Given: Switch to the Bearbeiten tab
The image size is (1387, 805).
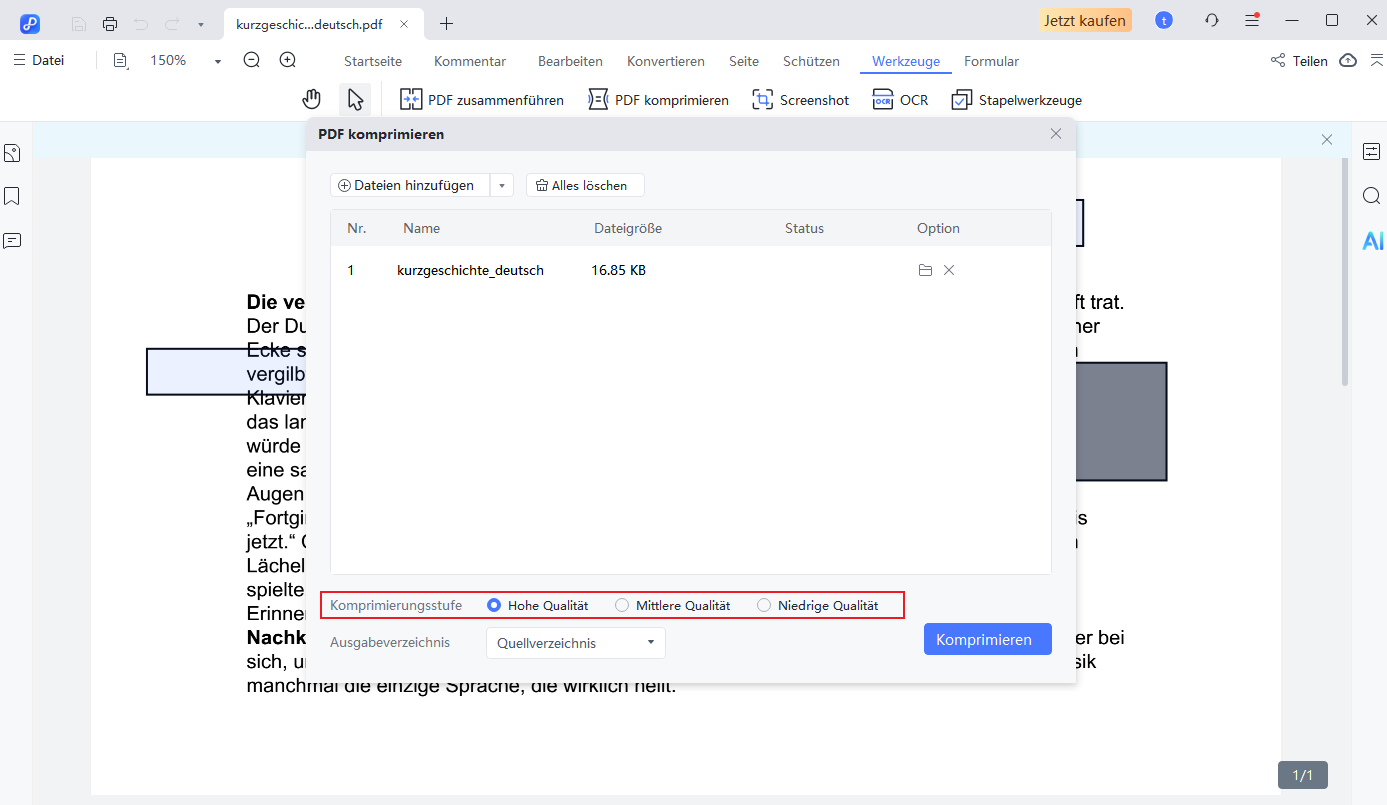Looking at the screenshot, I should (570, 61).
